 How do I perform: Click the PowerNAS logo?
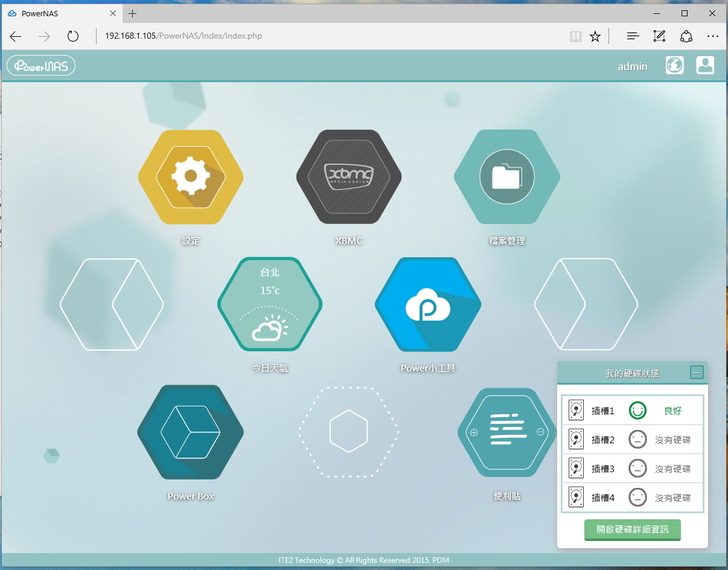tap(41, 66)
